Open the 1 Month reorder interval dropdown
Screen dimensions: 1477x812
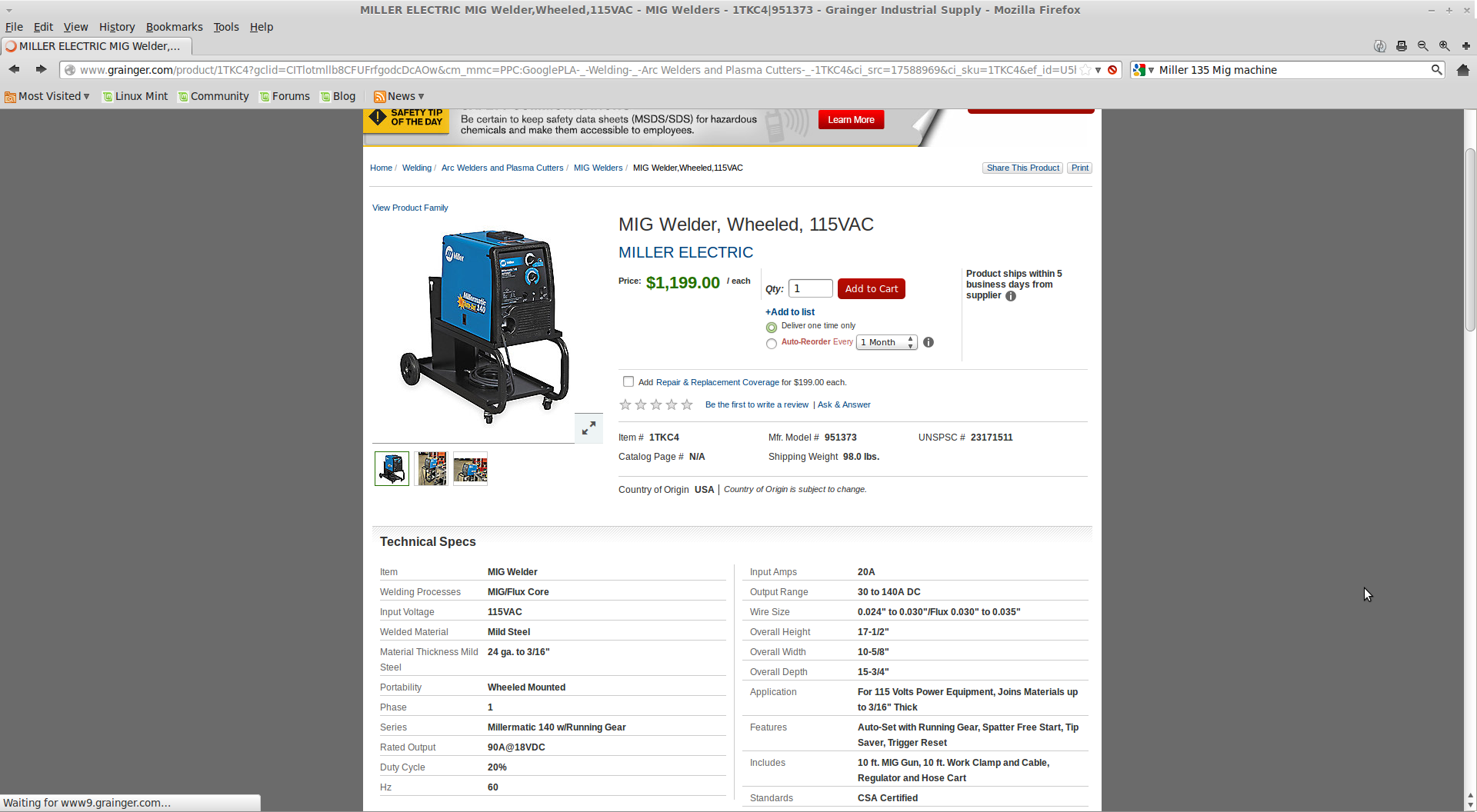coord(886,343)
